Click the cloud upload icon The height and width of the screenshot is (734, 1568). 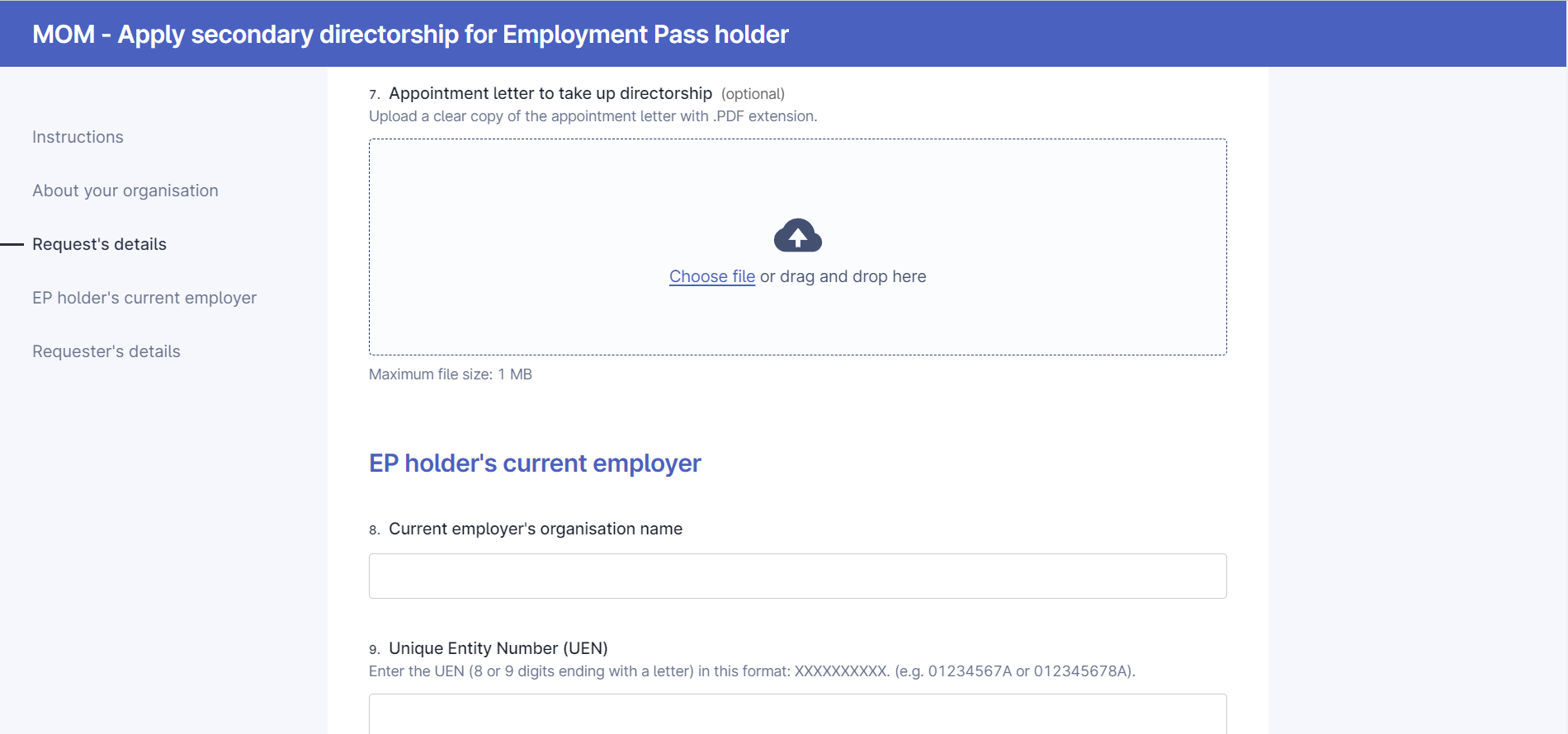point(797,235)
